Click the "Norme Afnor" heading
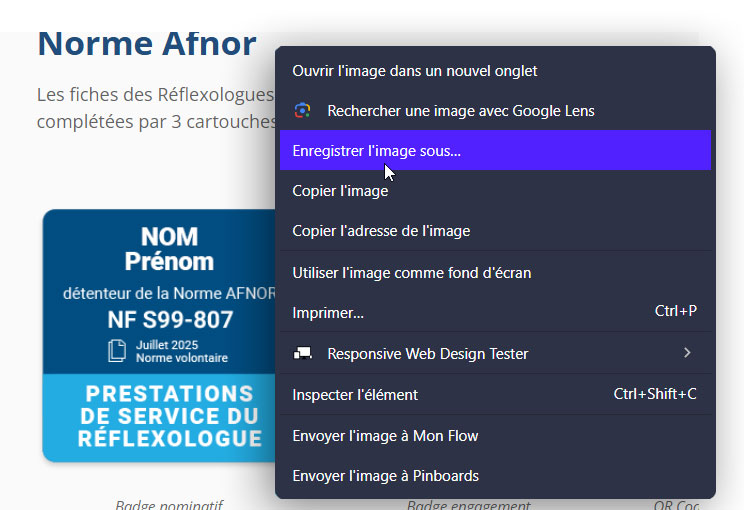The image size is (744, 510). (147, 44)
